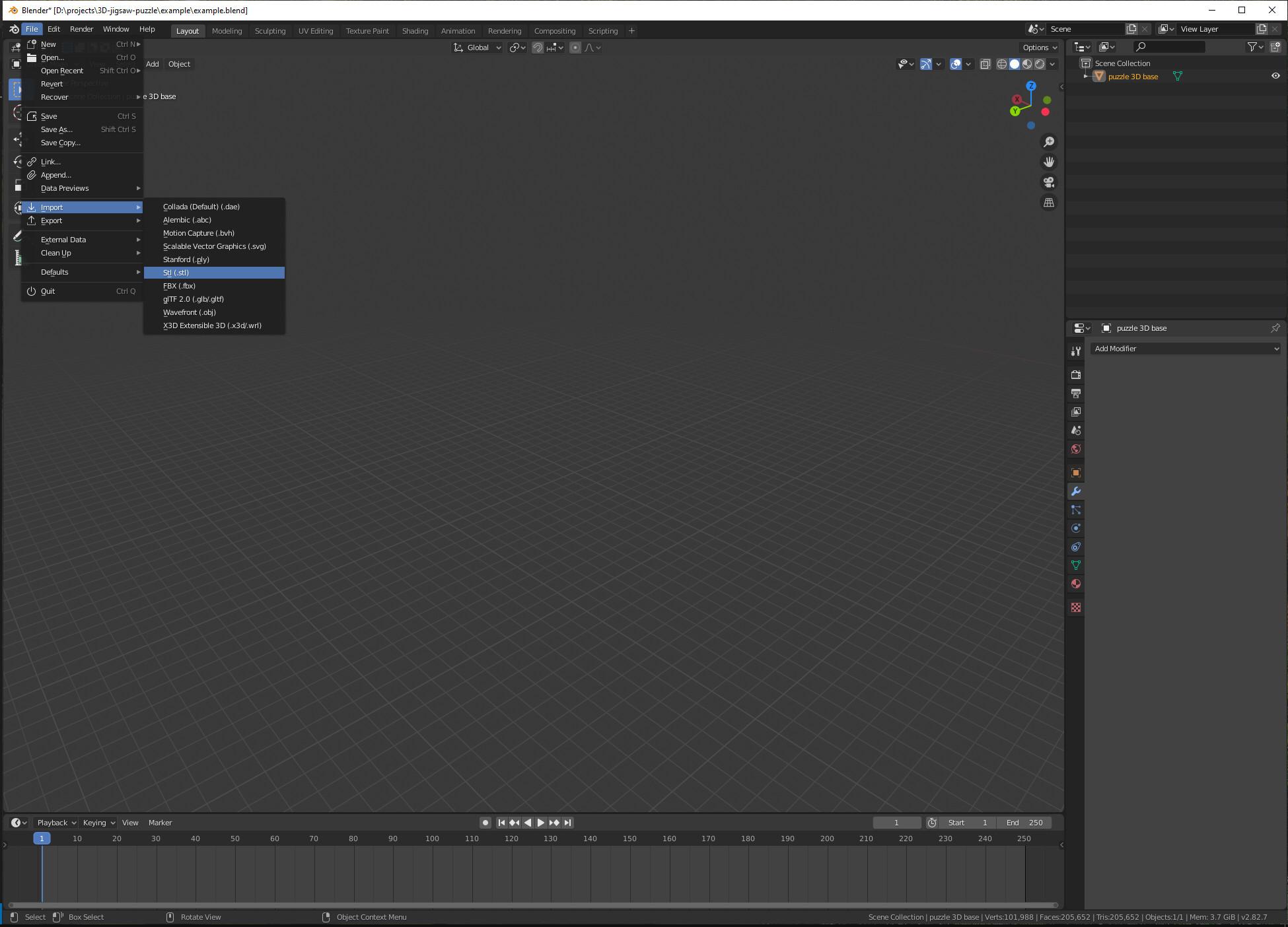Select the Material properties tab
The height and width of the screenshot is (927, 1288).
point(1076,584)
